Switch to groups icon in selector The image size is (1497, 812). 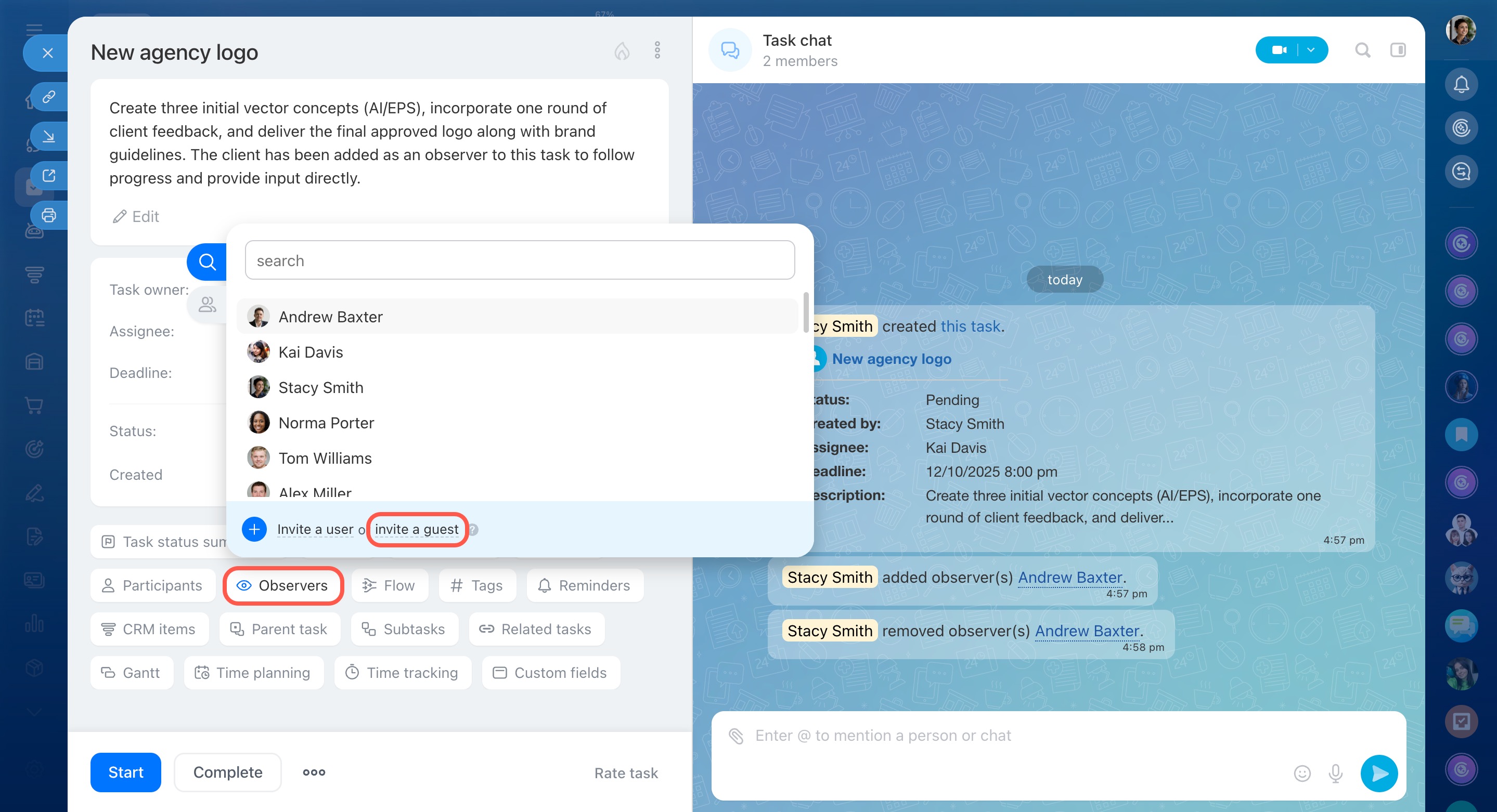pyautogui.click(x=208, y=304)
